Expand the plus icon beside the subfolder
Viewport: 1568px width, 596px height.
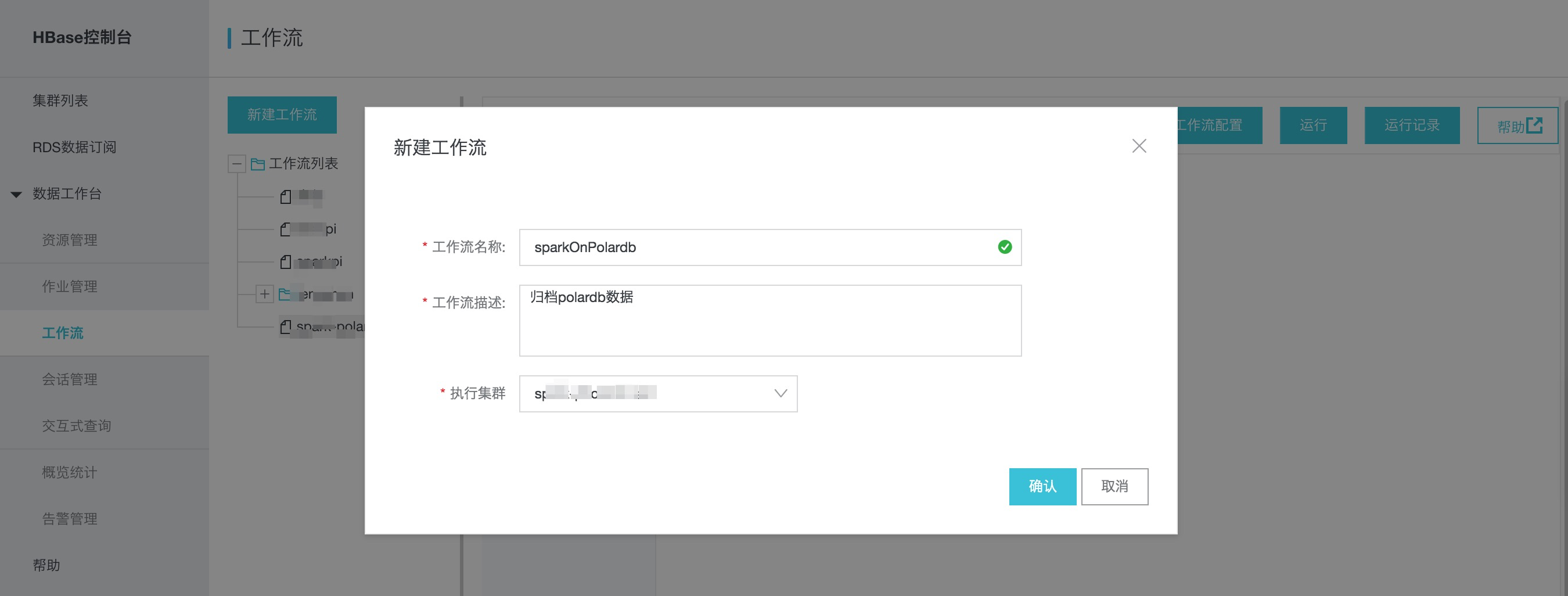[265, 294]
